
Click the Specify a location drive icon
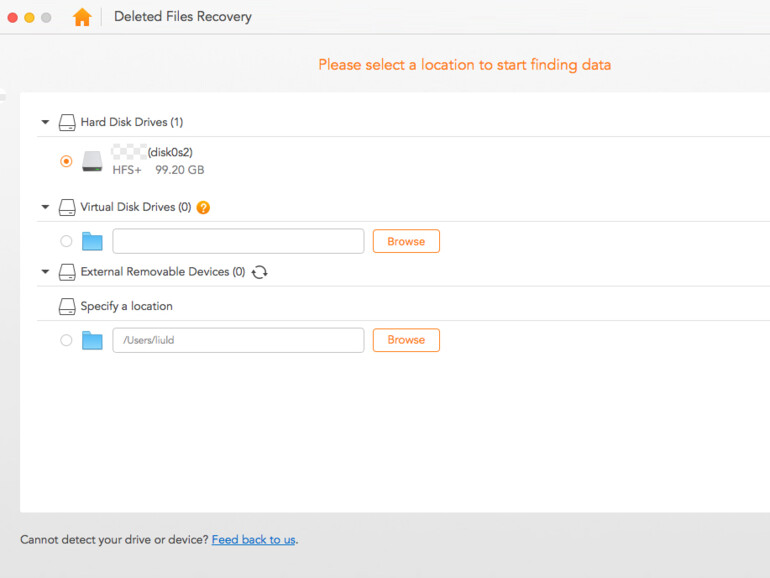pos(67,307)
